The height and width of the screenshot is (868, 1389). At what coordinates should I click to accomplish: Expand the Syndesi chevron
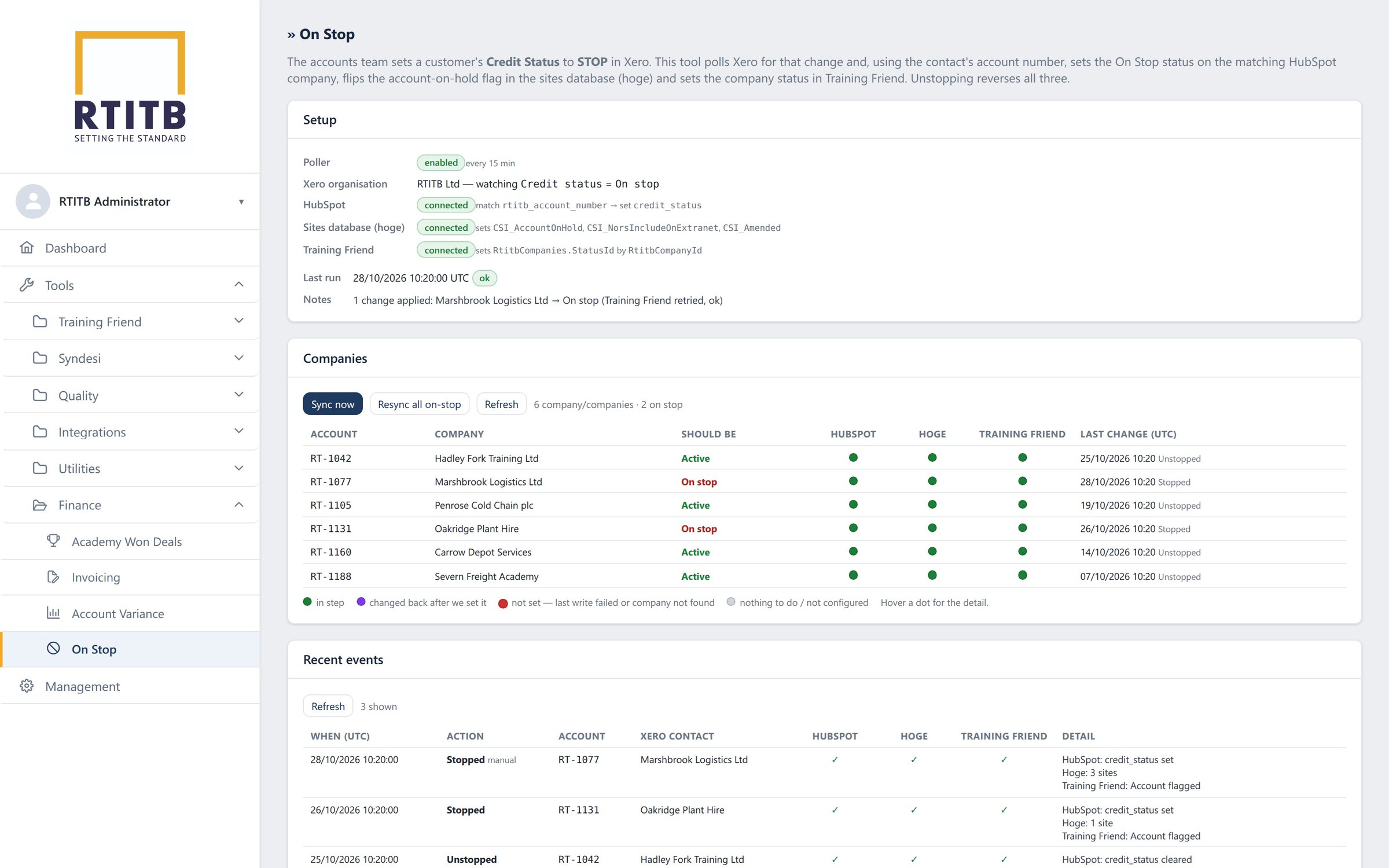(x=239, y=358)
